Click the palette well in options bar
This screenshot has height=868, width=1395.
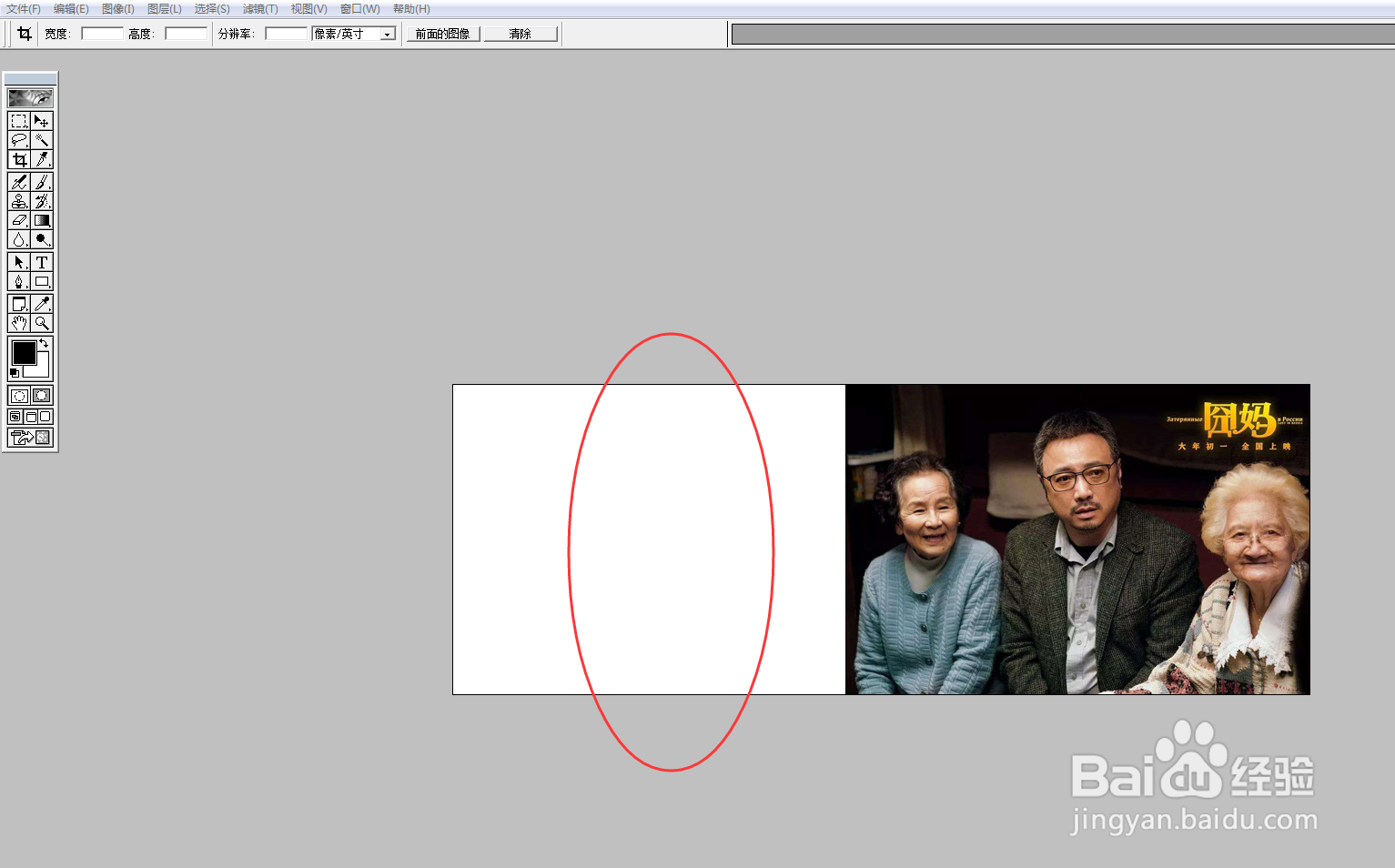click(1063, 35)
